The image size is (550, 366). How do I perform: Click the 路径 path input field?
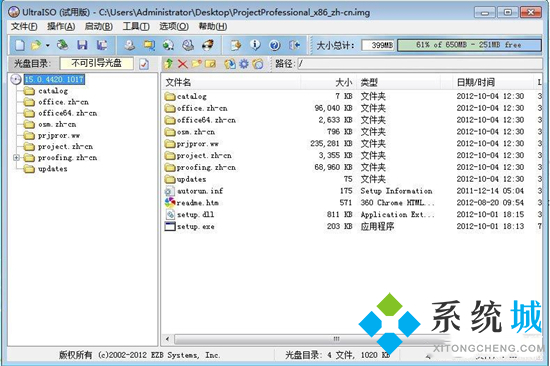[x=420, y=64]
